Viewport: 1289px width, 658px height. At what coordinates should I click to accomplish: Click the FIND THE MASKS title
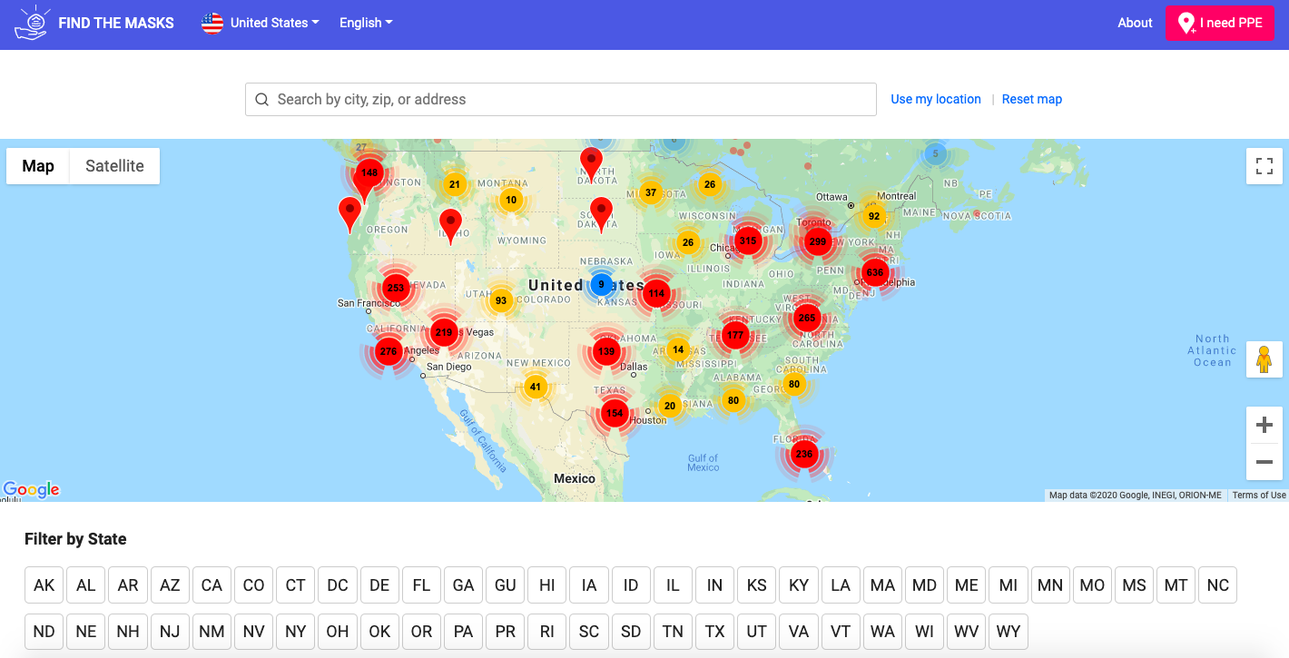pyautogui.click(x=116, y=22)
